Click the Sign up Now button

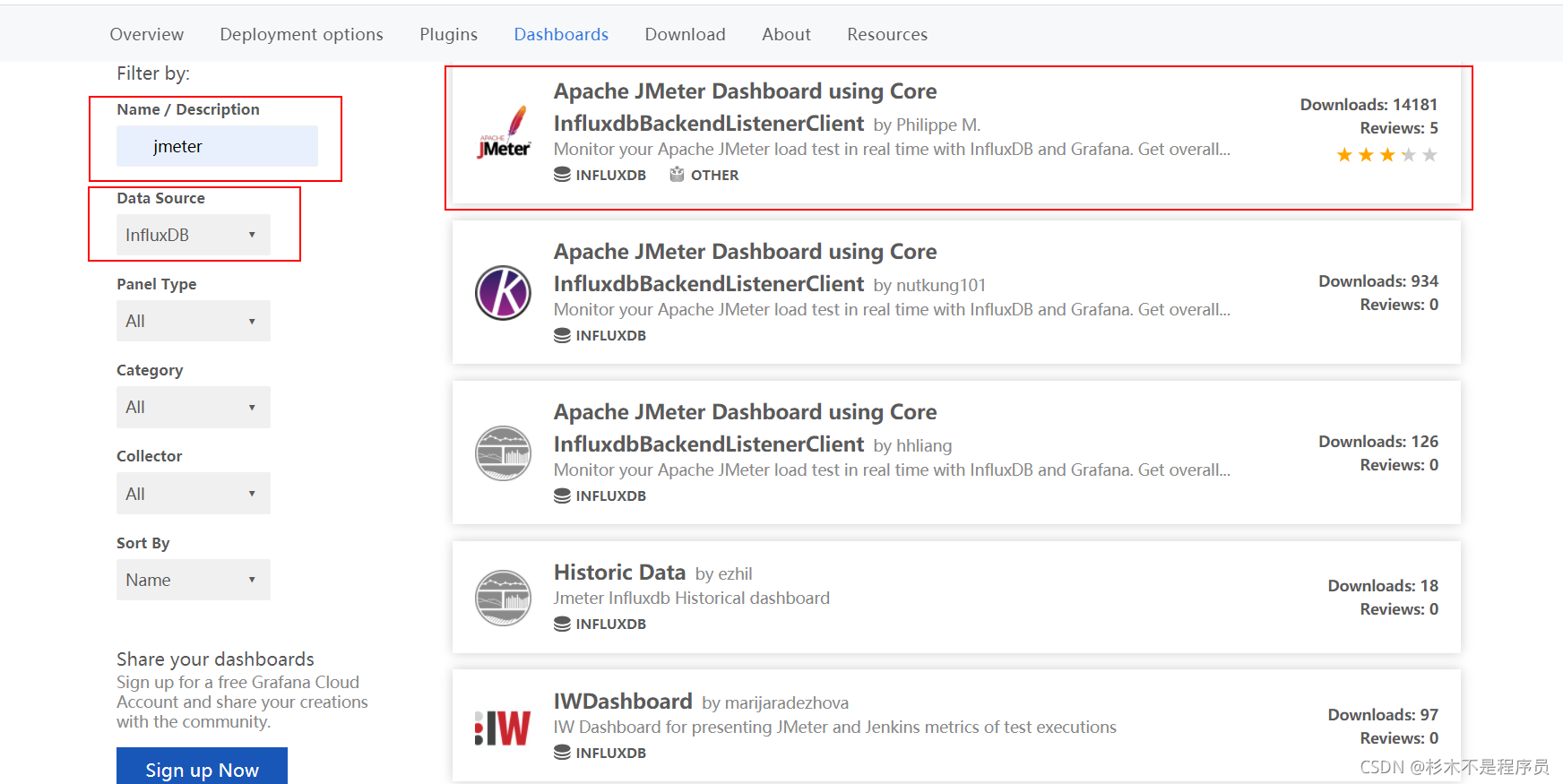[x=202, y=768]
